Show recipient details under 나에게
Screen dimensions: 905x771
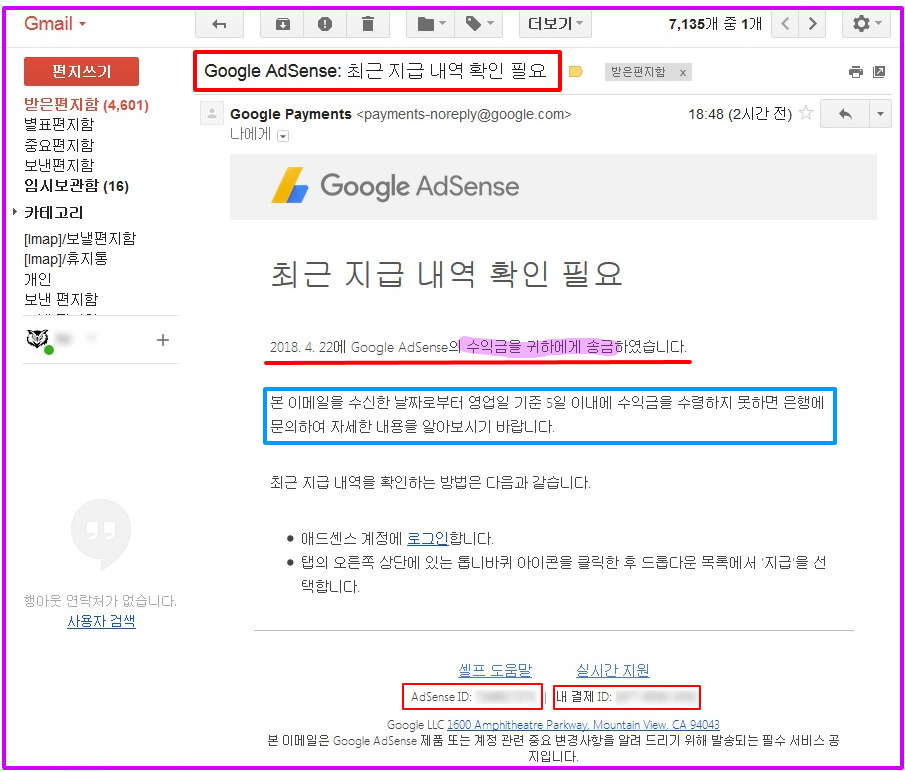pos(283,136)
